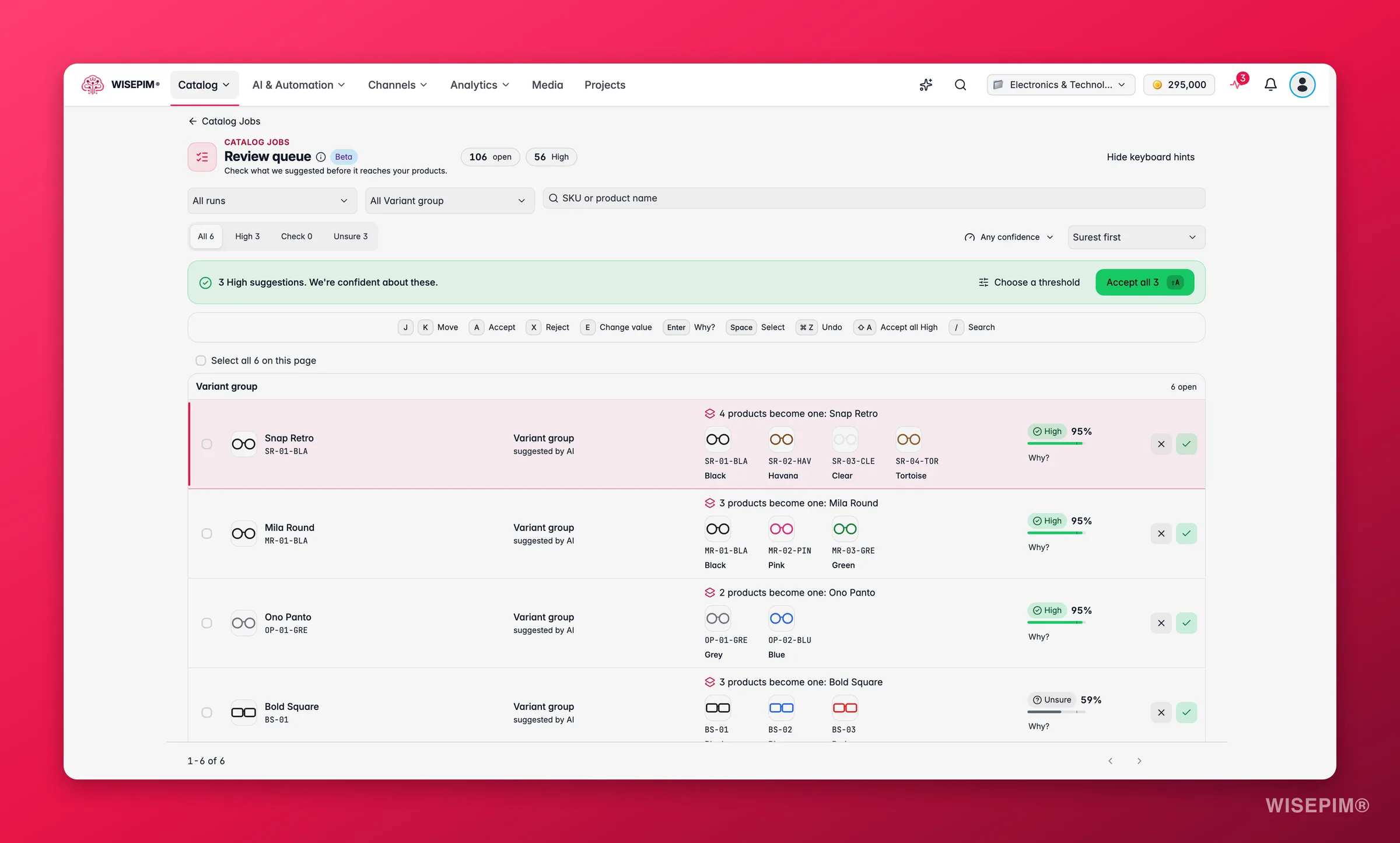Open the All Variant group dropdown
1400x843 pixels.
point(449,201)
